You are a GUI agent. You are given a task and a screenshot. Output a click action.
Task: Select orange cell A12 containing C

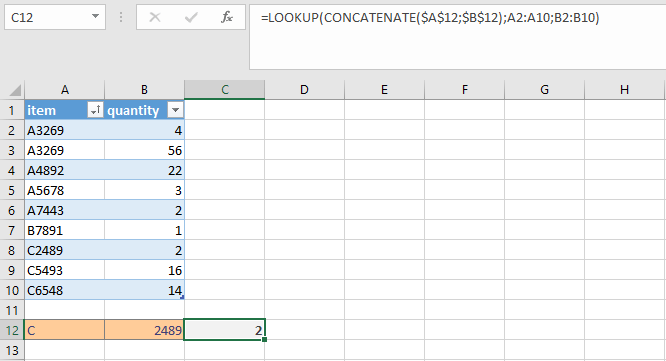click(x=65, y=330)
